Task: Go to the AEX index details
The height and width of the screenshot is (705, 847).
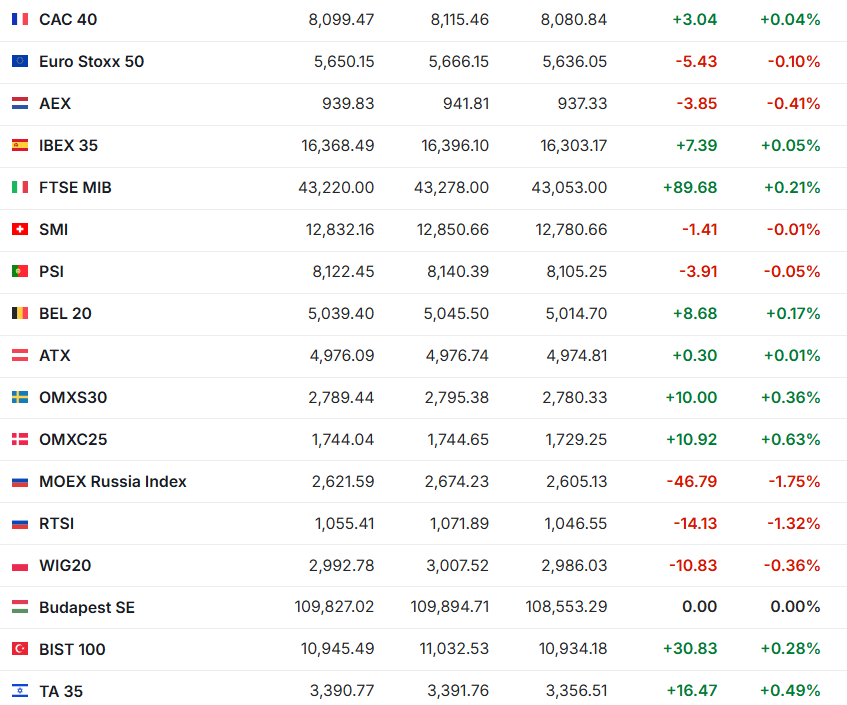Action: (x=55, y=104)
